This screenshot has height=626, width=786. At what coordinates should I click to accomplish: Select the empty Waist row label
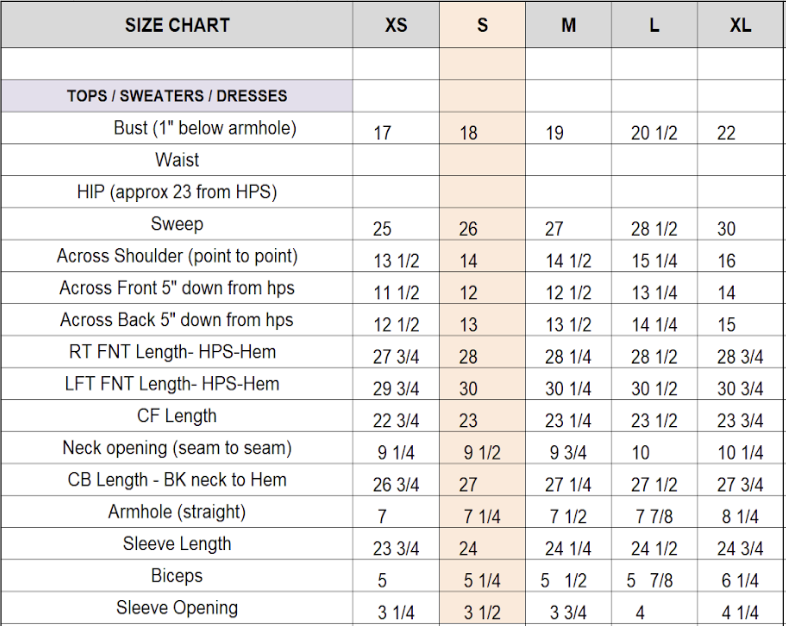tap(177, 160)
